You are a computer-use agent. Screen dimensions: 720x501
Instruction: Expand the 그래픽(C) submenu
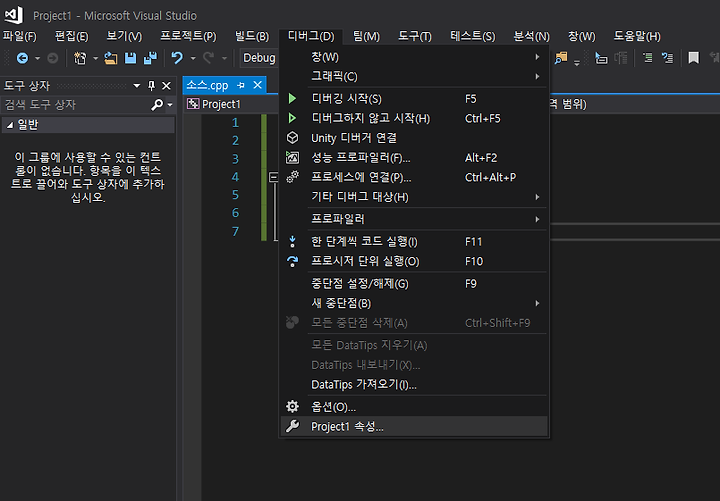[414, 76]
